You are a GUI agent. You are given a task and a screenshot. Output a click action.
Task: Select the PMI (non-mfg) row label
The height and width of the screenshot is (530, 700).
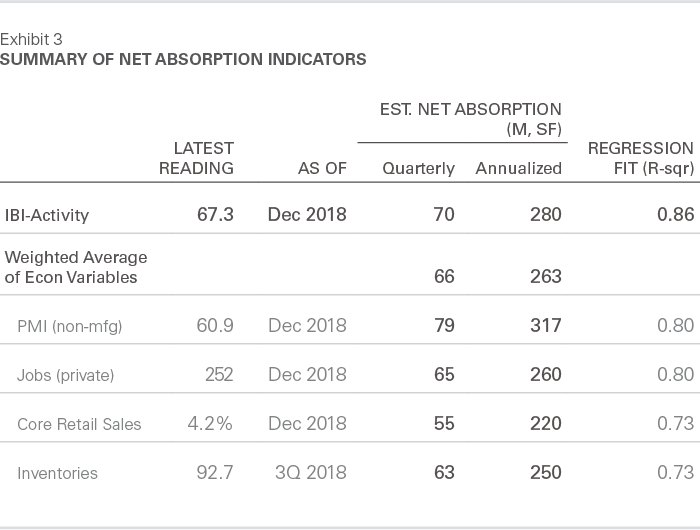(x=70, y=325)
